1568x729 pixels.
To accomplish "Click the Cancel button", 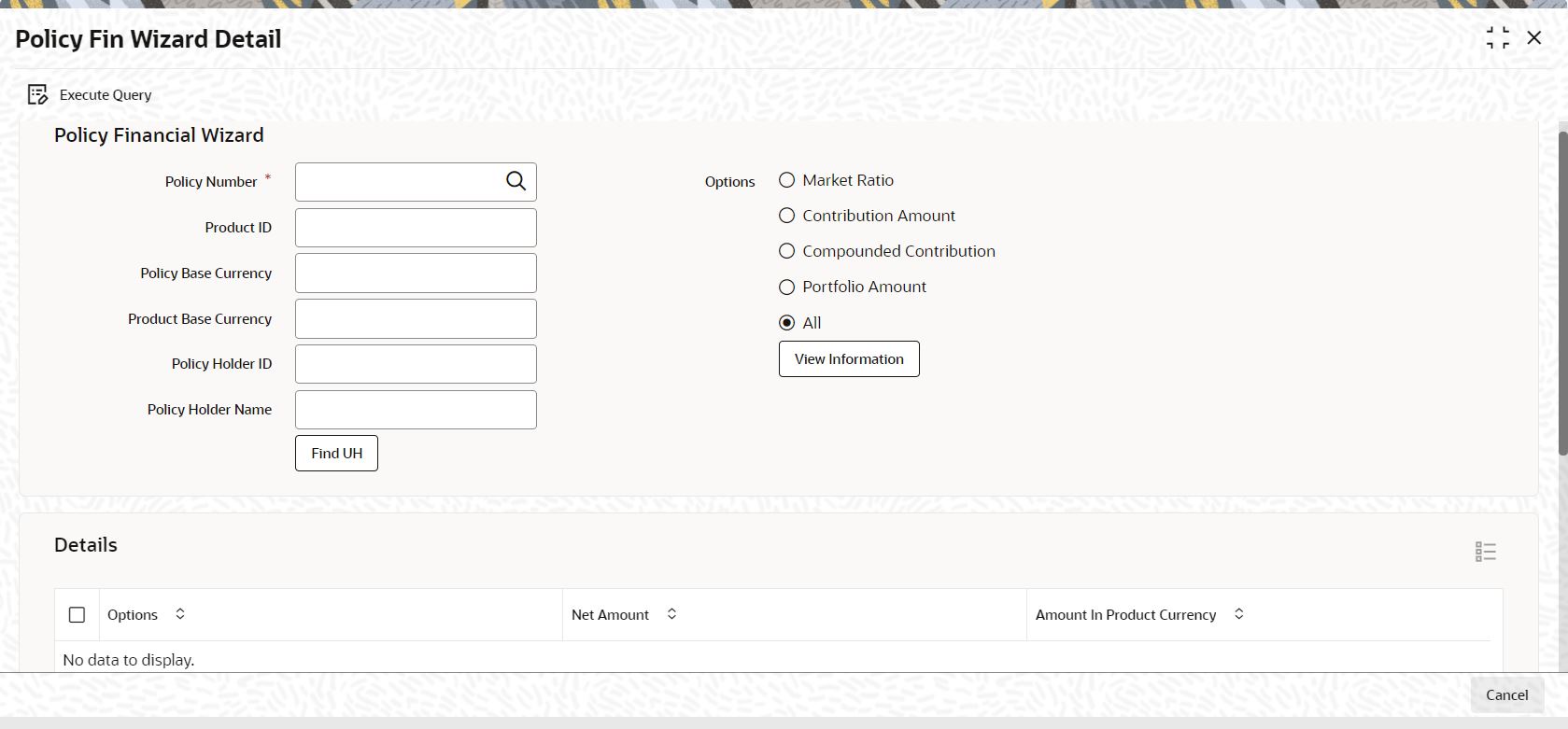I will click(1506, 695).
